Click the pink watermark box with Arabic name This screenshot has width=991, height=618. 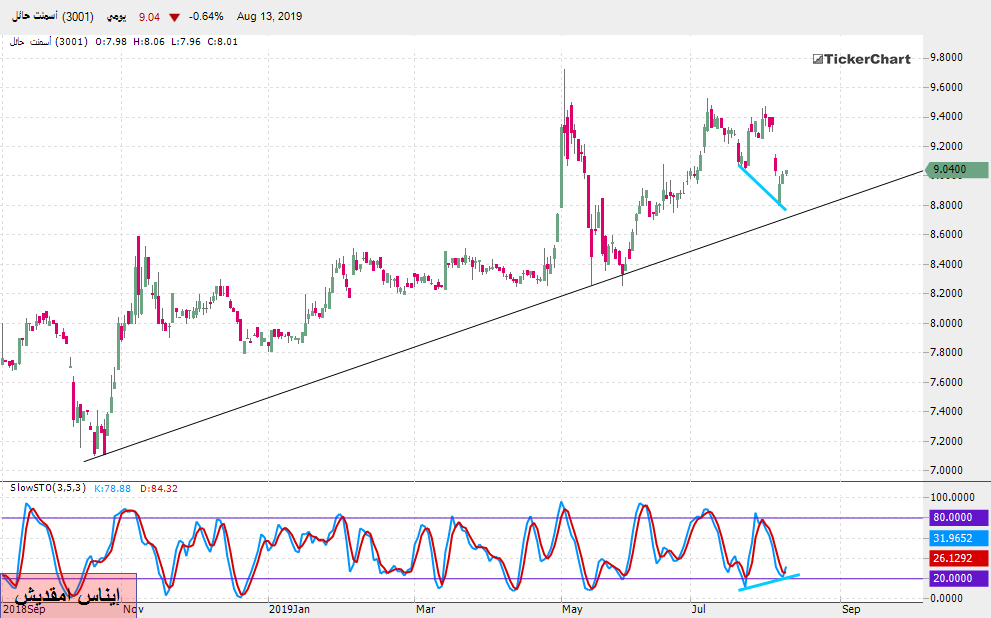(x=68, y=594)
